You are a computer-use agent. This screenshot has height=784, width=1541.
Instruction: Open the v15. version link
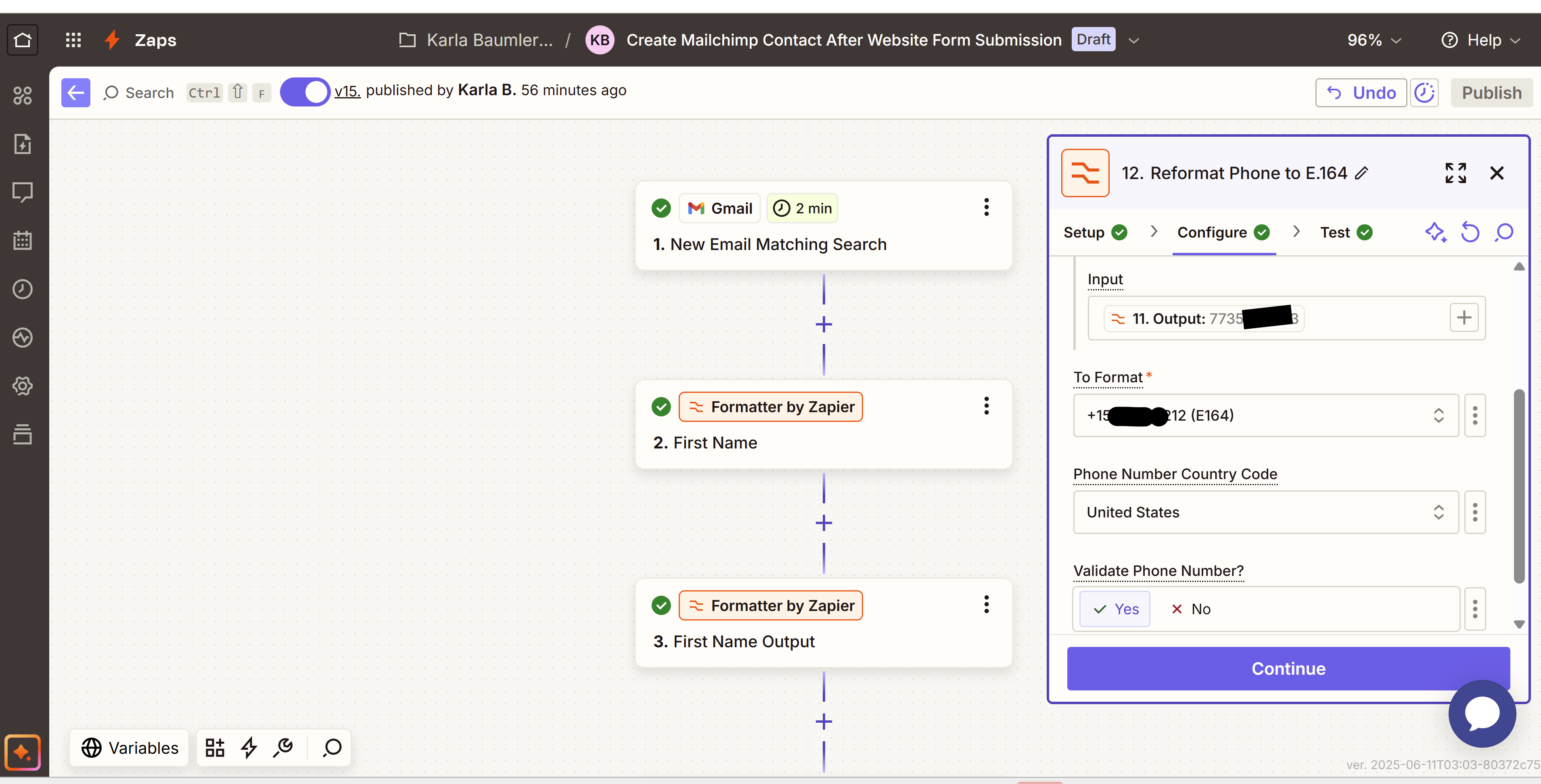pos(347,91)
